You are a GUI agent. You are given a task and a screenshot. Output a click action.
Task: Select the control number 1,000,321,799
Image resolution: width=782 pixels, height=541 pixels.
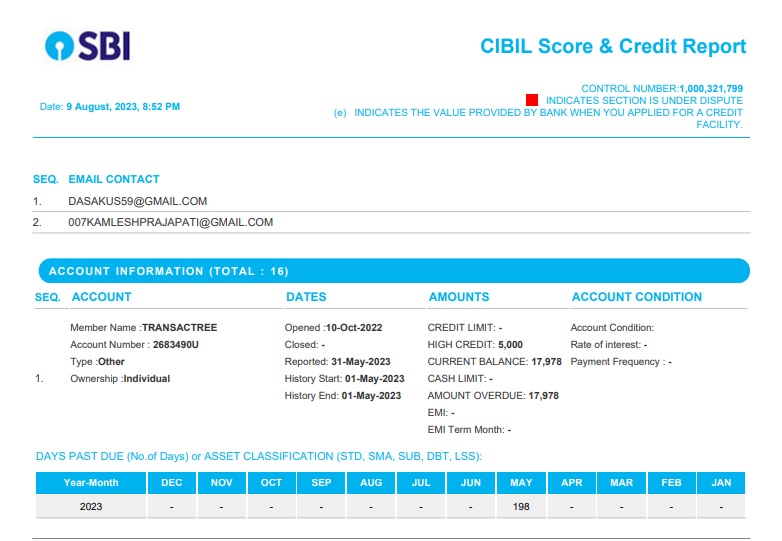coord(710,88)
